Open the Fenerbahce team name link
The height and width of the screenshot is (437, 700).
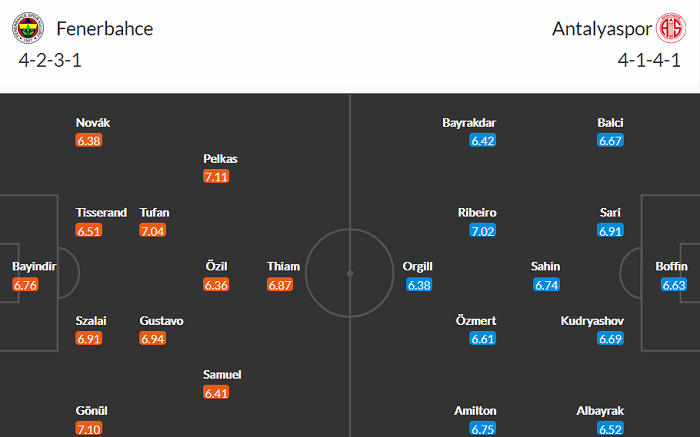(105, 29)
